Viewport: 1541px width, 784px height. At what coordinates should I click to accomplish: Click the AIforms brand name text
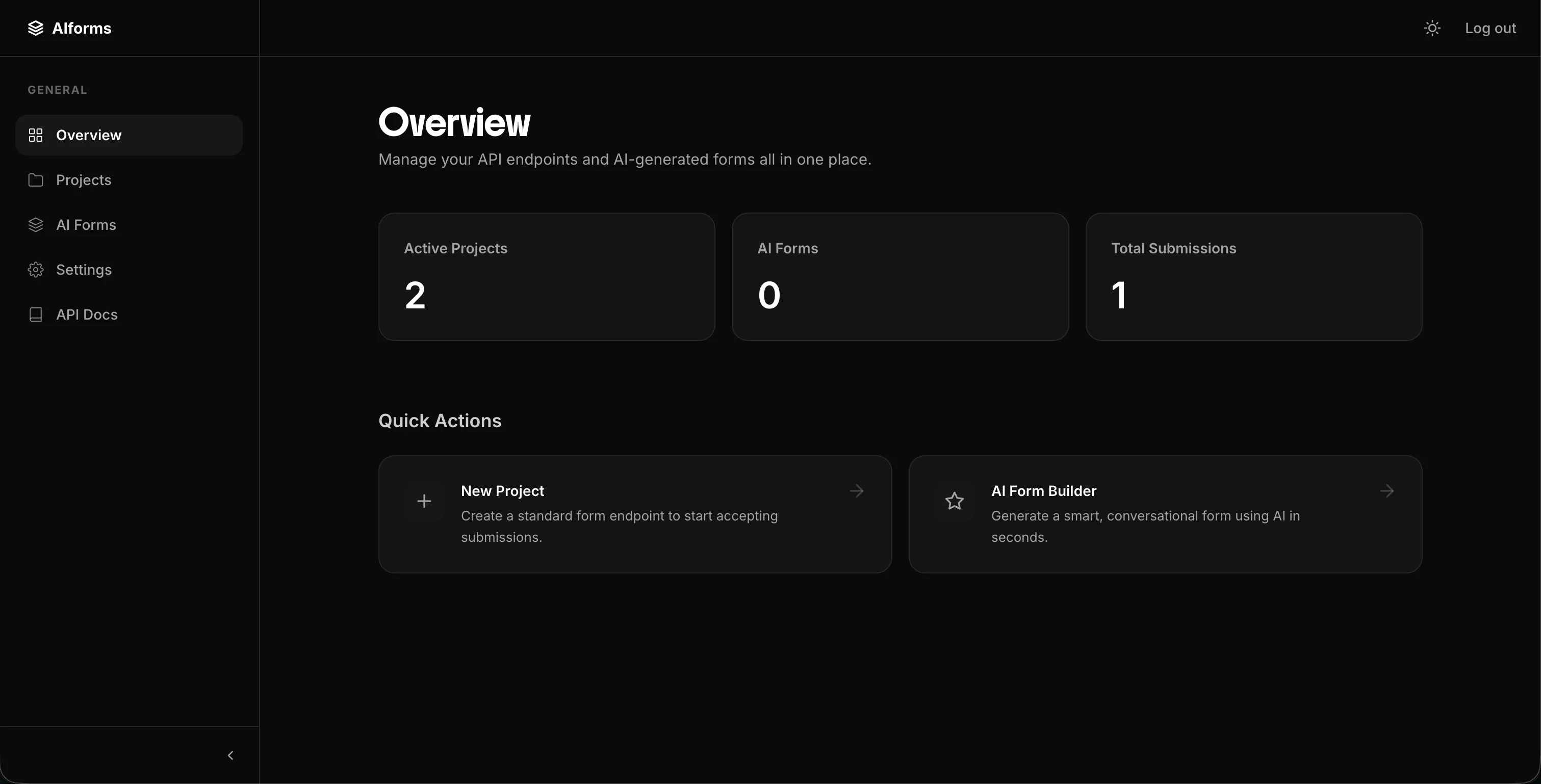(x=82, y=28)
